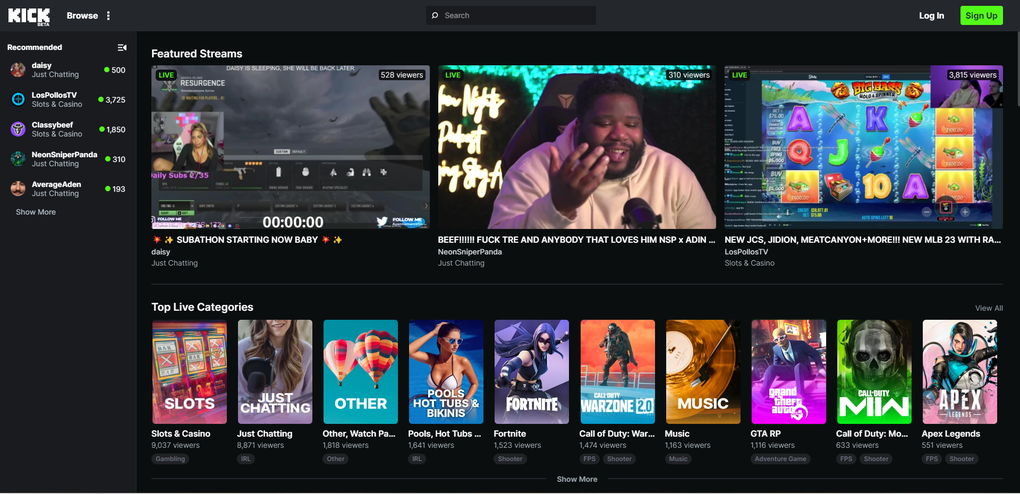Click the KICK logo in the header
1020x494 pixels.
(x=29, y=16)
